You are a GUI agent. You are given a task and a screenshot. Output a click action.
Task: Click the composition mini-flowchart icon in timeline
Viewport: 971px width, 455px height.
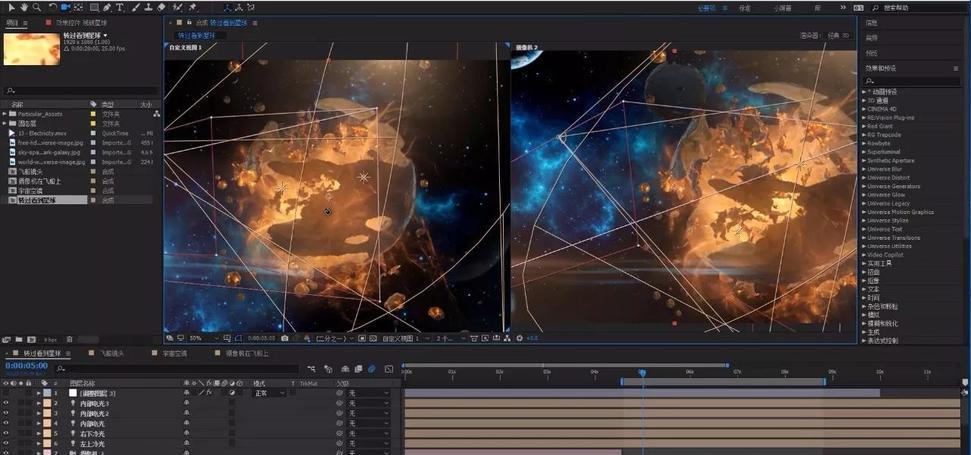point(311,369)
